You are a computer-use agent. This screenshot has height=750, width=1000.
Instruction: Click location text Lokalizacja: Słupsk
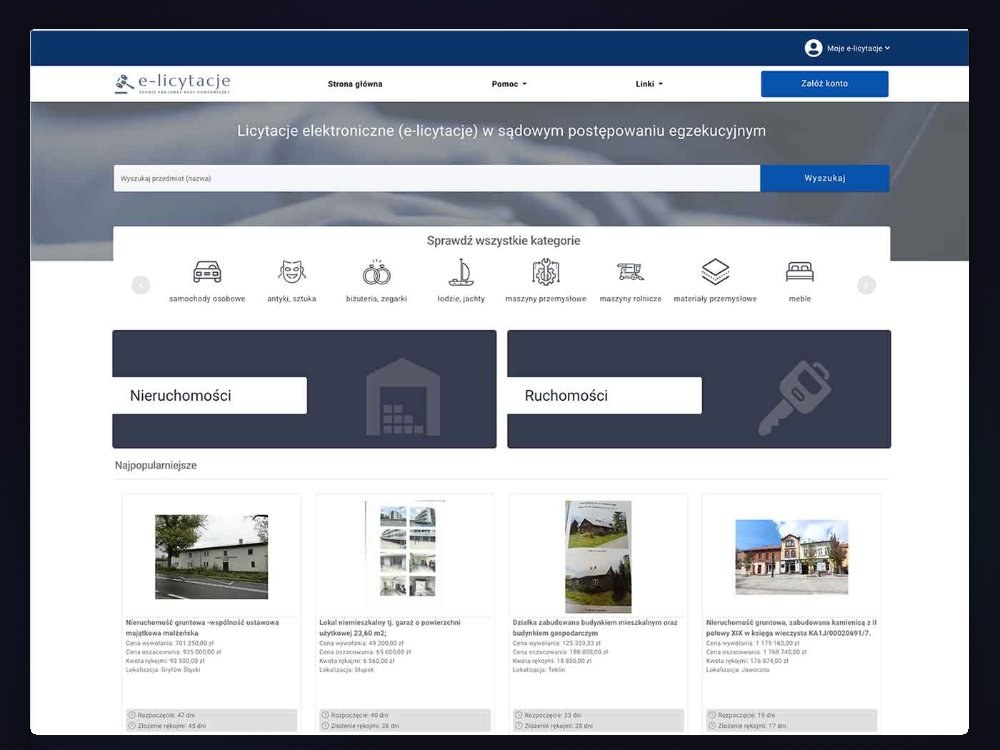(346, 670)
